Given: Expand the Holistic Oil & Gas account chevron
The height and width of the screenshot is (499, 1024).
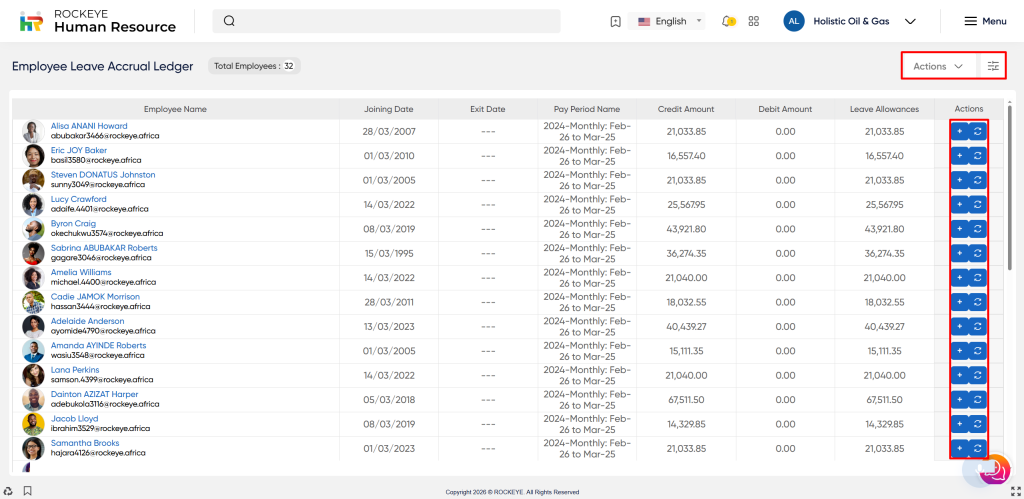Looking at the screenshot, I should pyautogui.click(x=910, y=21).
